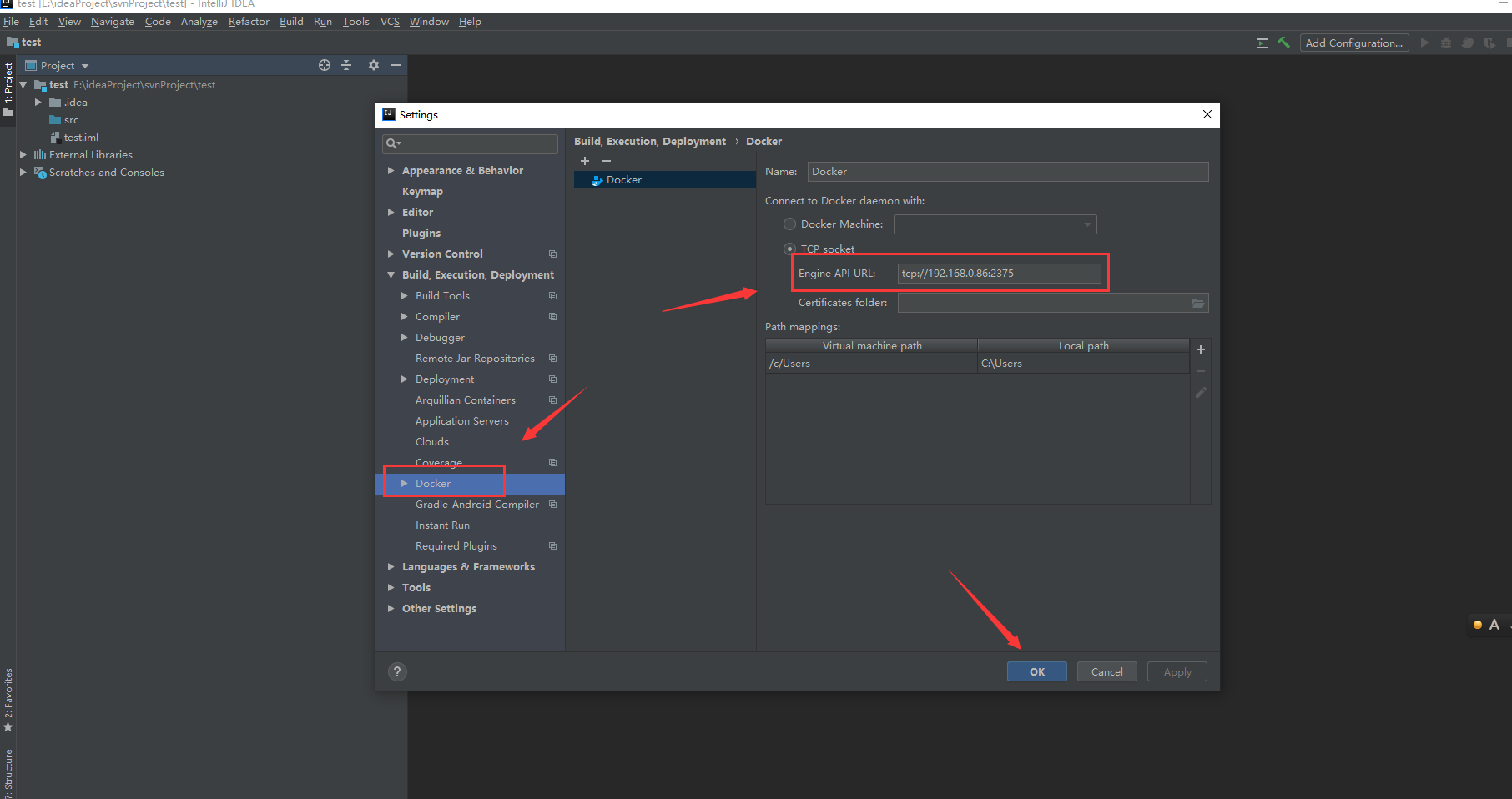Click project-level icon beside Build Tools
Viewport: 1512px width, 799px height.
[x=552, y=296]
